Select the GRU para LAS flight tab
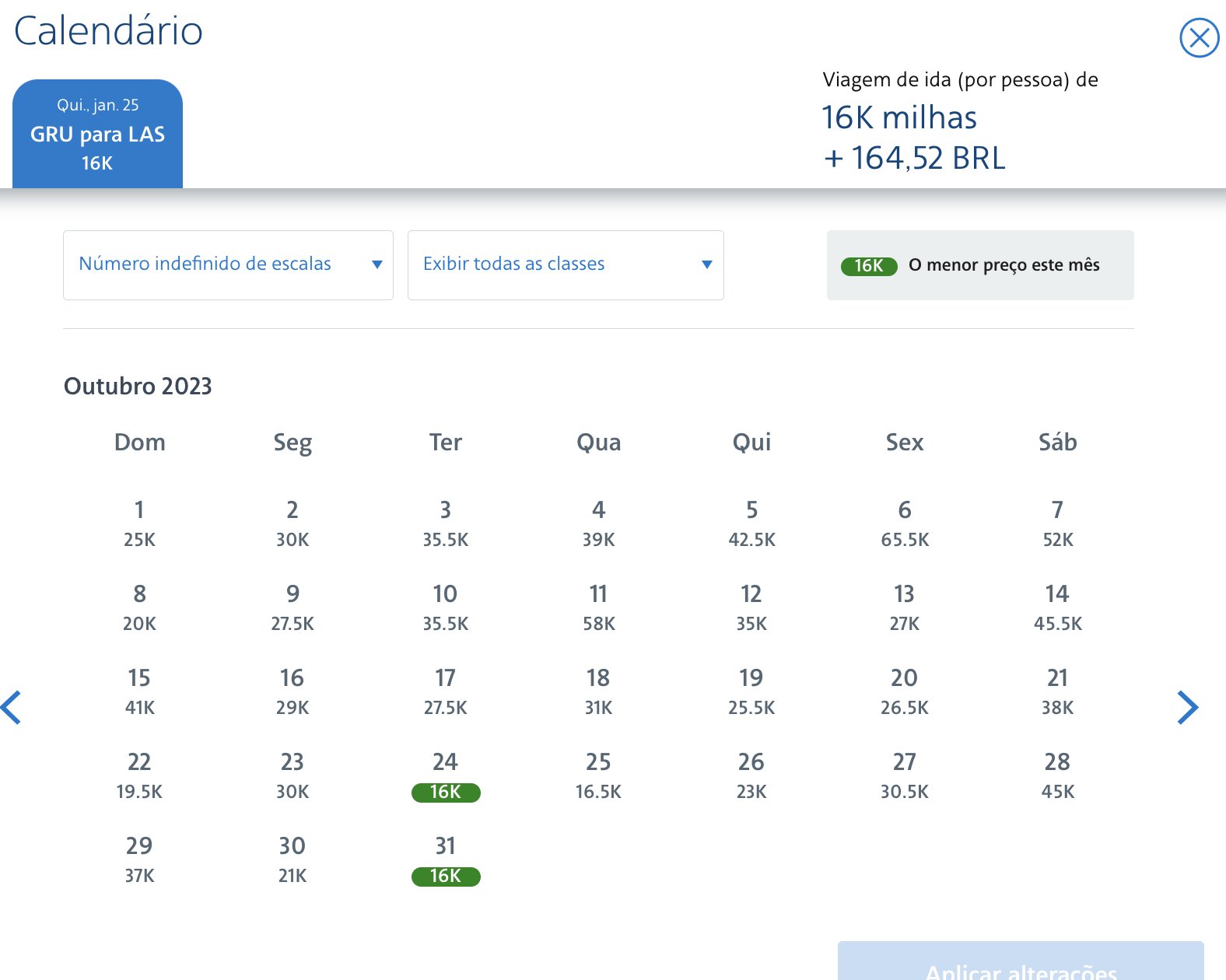The image size is (1226, 980). pos(97,134)
